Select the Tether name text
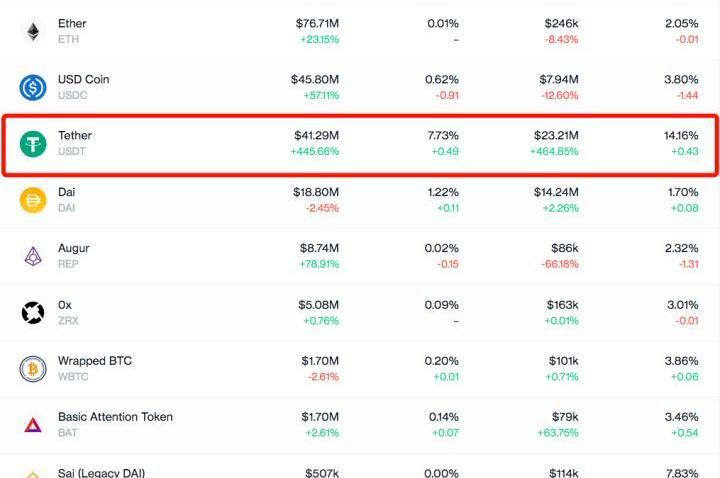Screen dimensions: 720x478 (75, 135)
